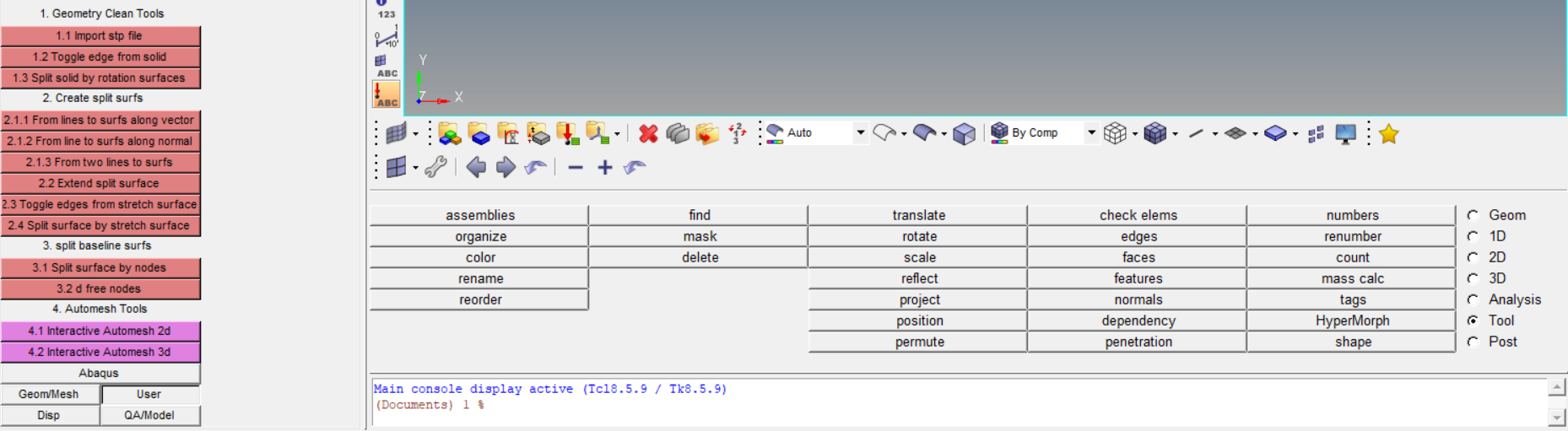
Task: Click the shaded elements cube icon
Action: pos(1155,133)
